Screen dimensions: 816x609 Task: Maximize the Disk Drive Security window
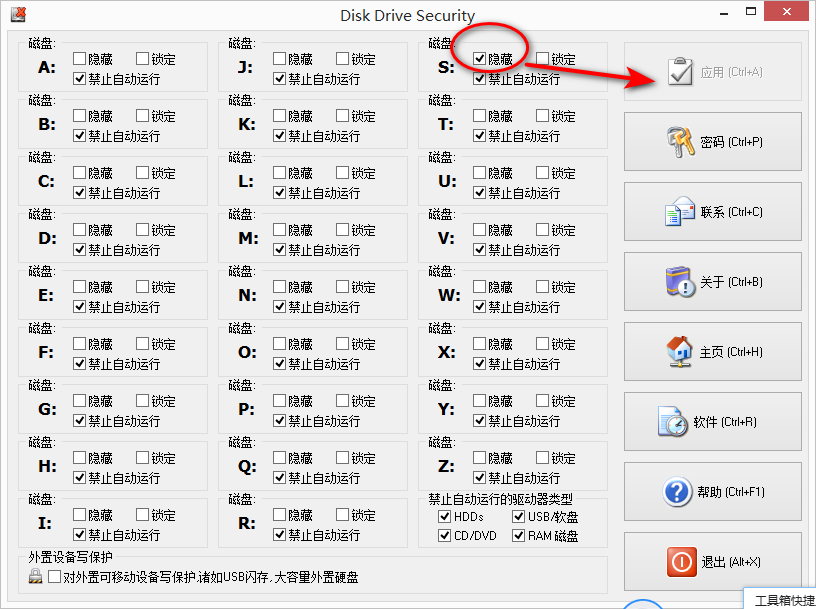click(x=750, y=11)
